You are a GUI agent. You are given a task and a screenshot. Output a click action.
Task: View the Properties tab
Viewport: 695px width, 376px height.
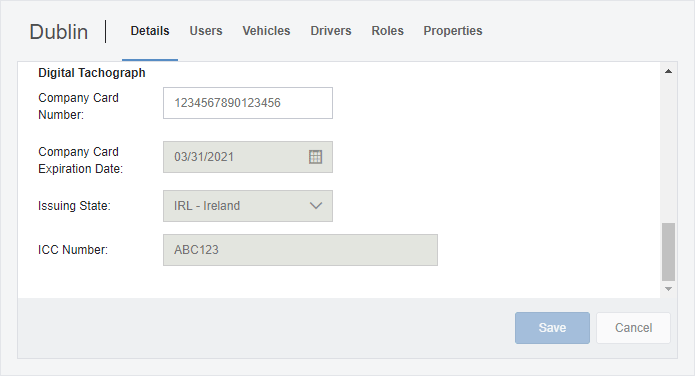click(453, 31)
